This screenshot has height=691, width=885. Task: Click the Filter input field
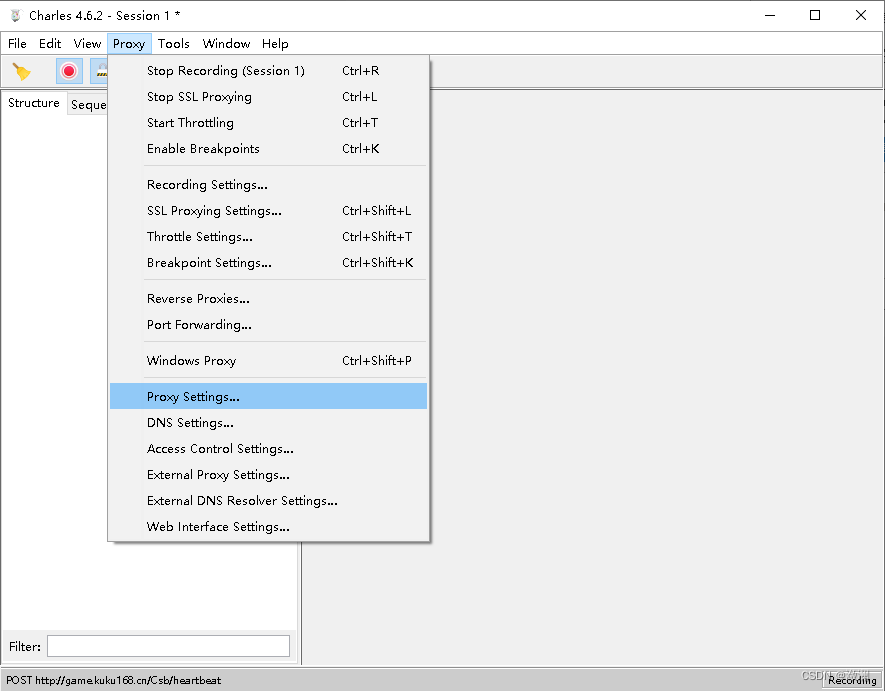click(x=168, y=646)
